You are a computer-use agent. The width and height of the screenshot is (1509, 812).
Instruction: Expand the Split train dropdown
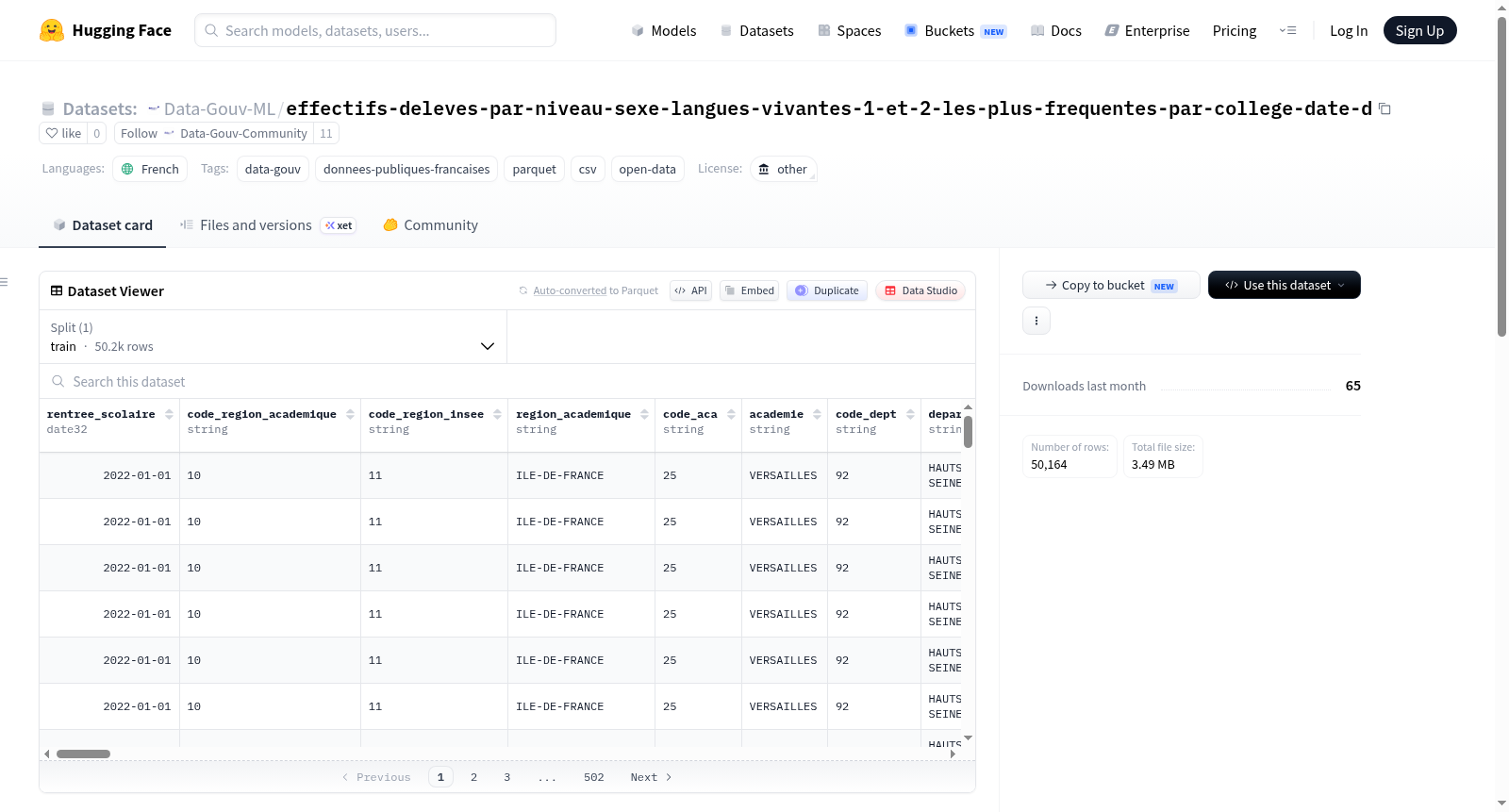click(273, 337)
